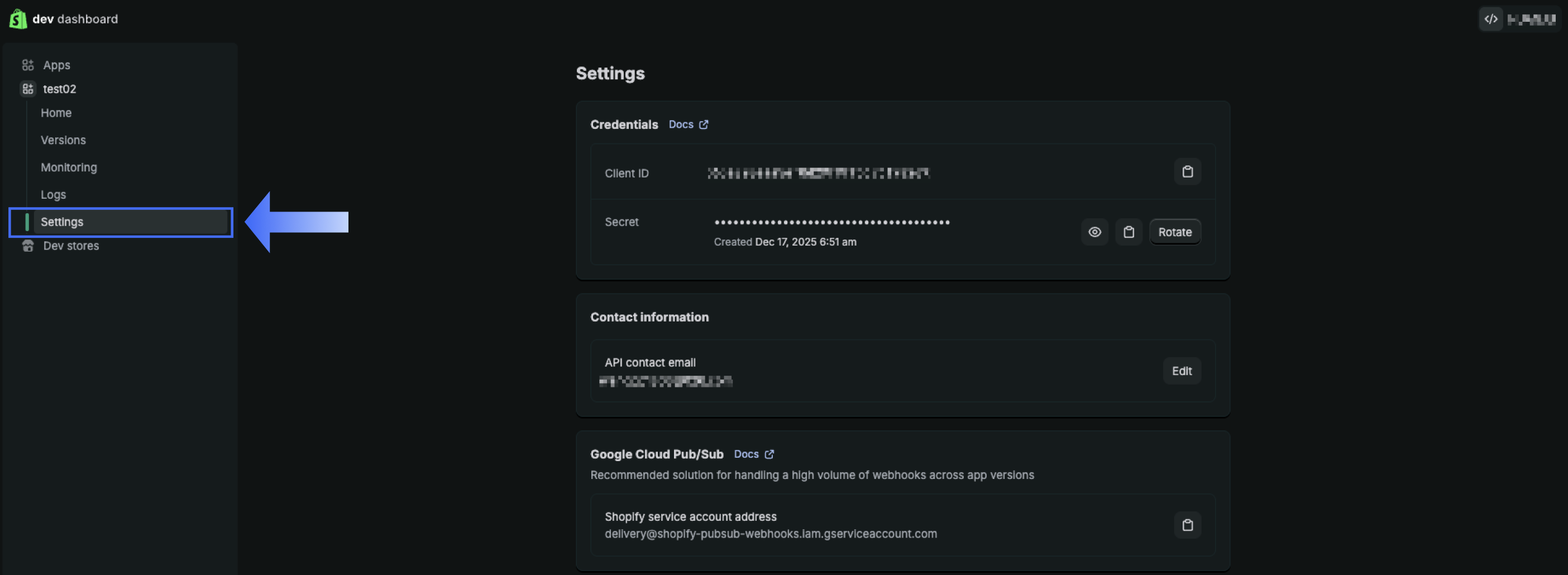Image resolution: width=1568 pixels, height=575 pixels.
Task: Click the test02 app icon
Action: point(28,89)
